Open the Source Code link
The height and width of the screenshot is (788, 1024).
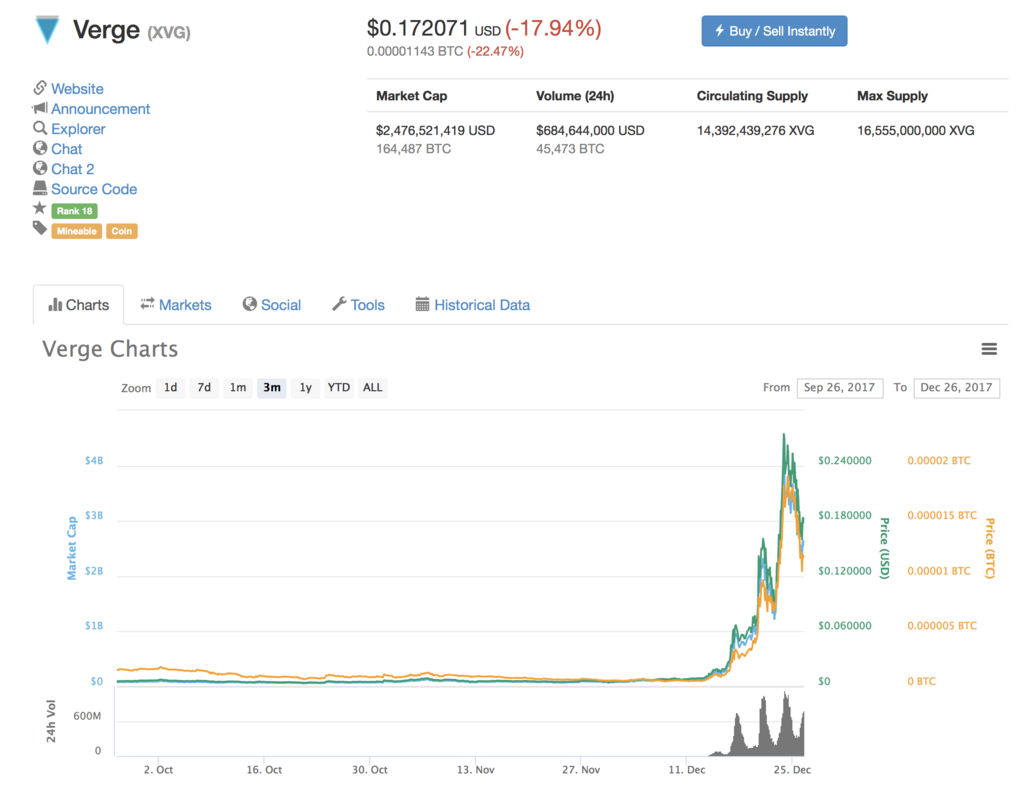tap(94, 189)
